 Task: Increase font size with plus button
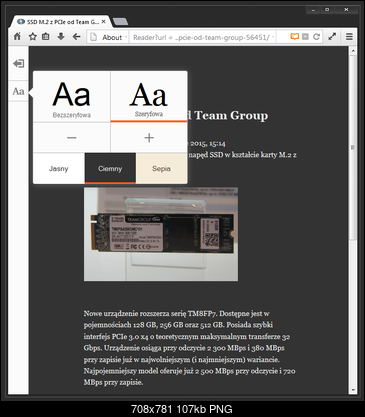[x=149, y=137]
